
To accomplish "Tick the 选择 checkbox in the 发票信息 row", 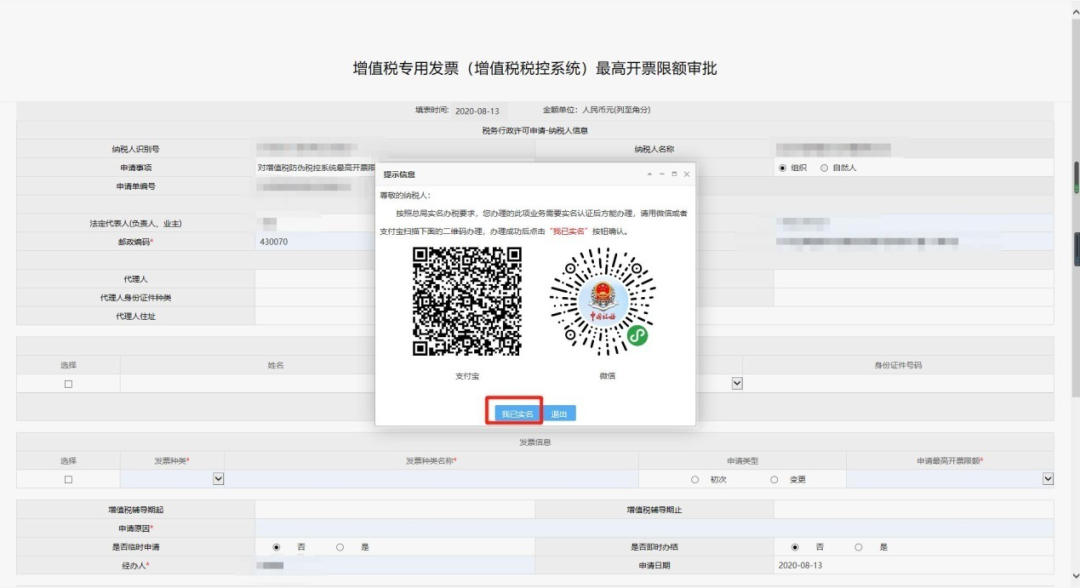I will pyautogui.click(x=68, y=479).
